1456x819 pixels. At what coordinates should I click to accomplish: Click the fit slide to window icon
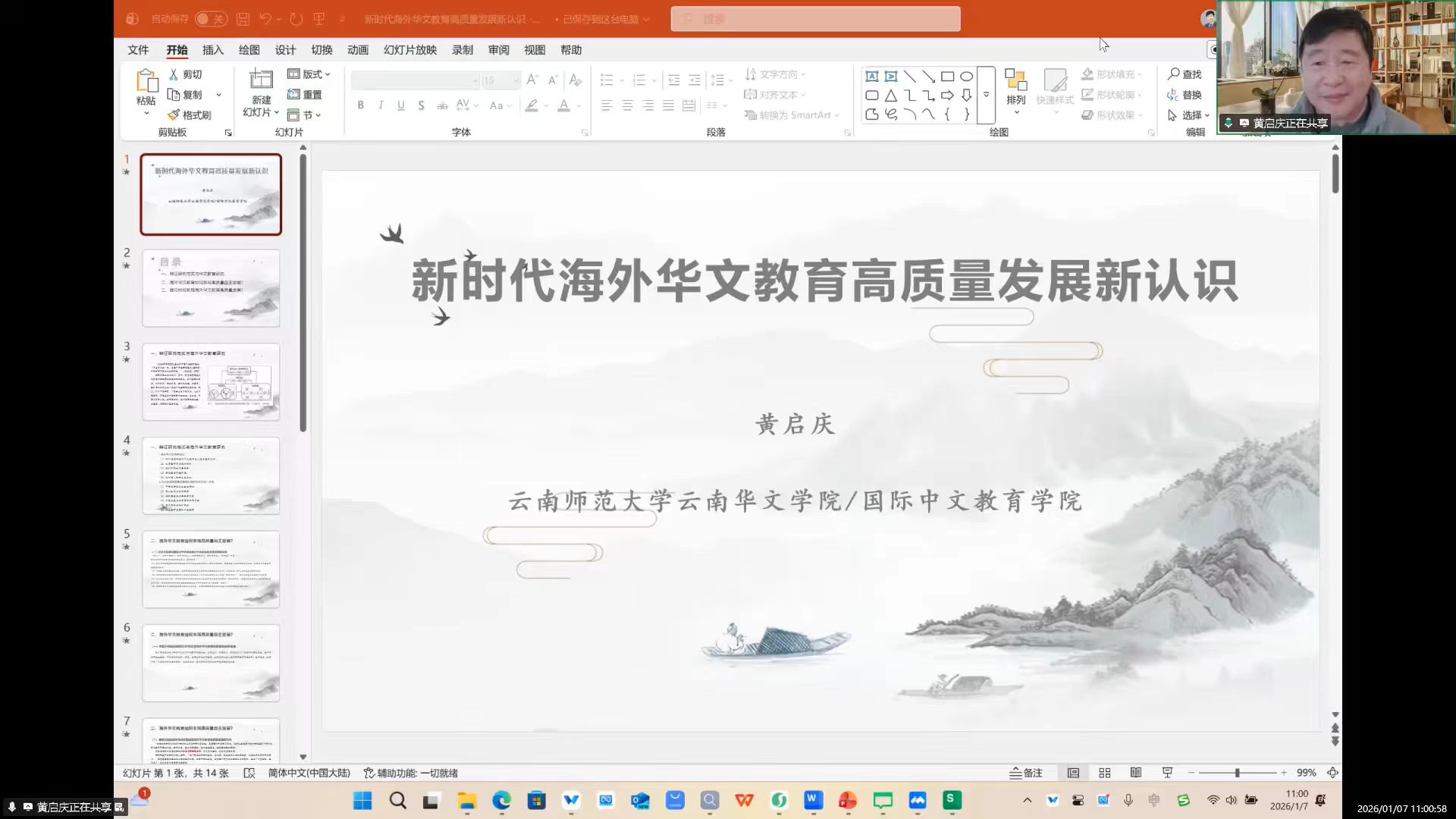(x=1332, y=773)
